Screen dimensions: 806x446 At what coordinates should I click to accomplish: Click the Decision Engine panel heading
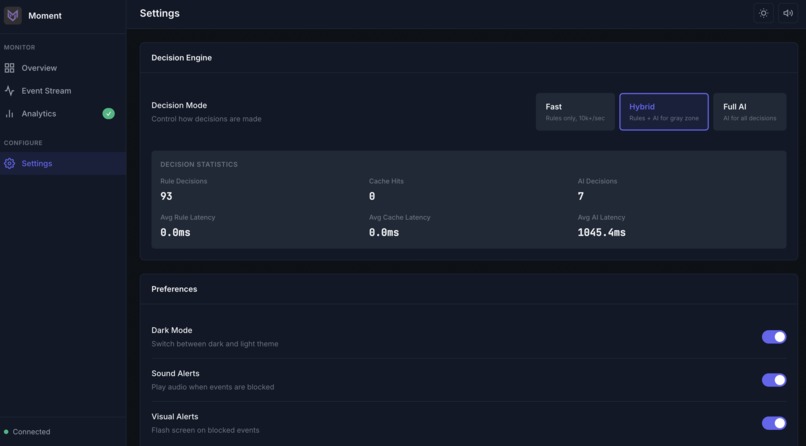pos(181,58)
